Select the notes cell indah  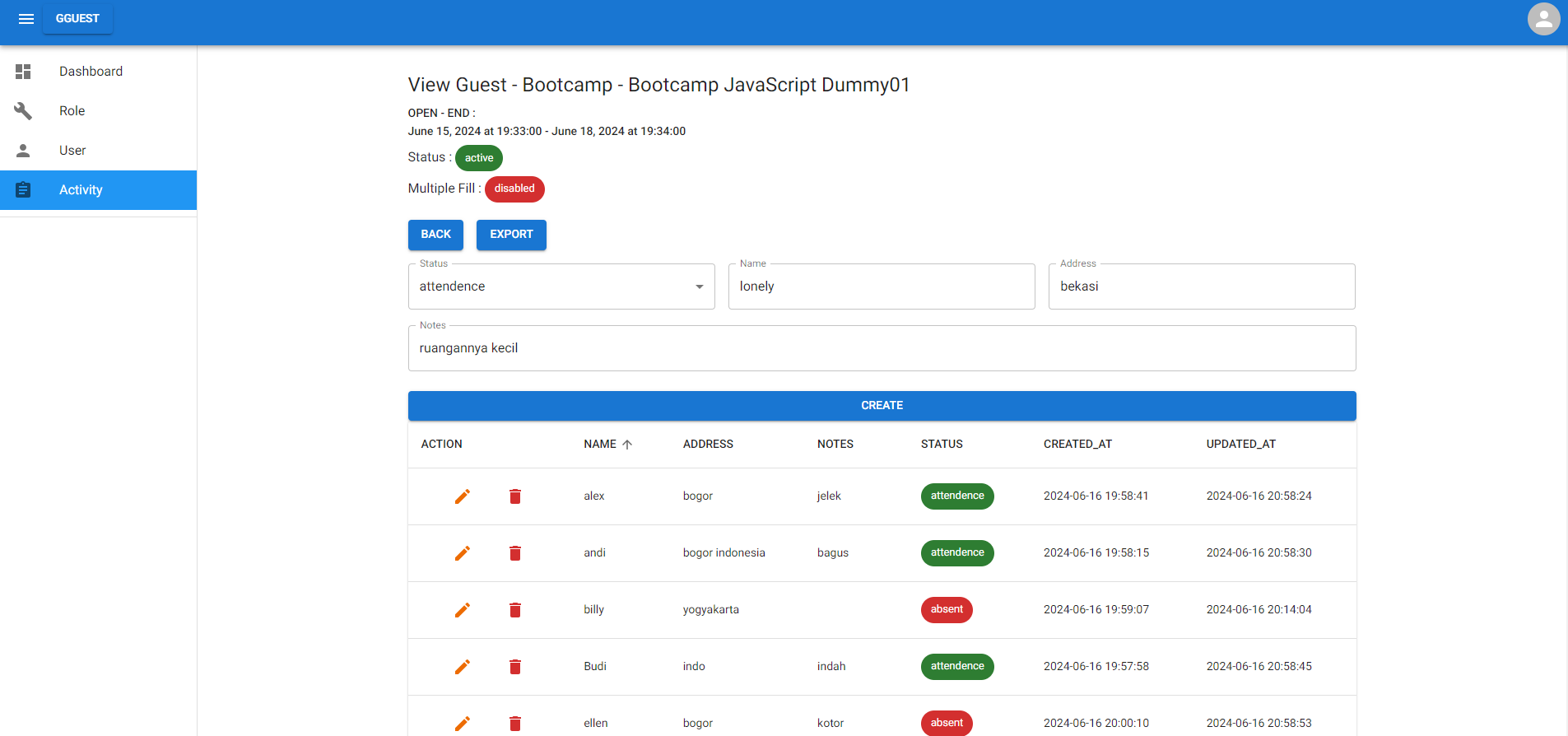pos(831,667)
